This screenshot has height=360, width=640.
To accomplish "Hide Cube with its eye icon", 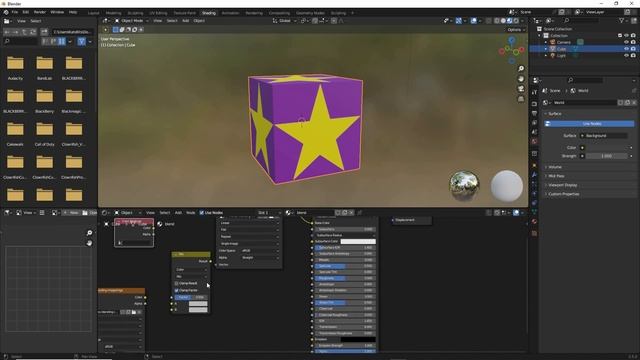I will (x=626, y=49).
